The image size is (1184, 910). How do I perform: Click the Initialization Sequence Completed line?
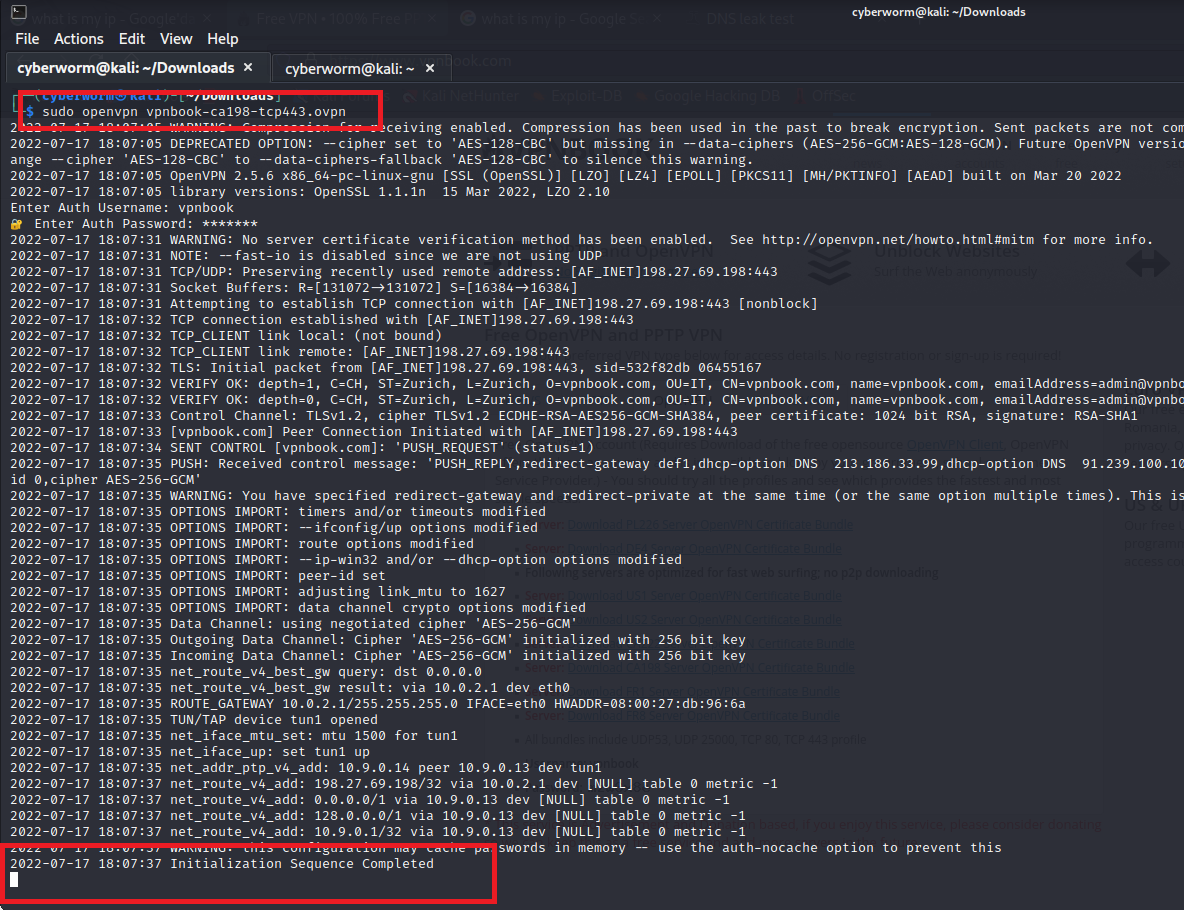[301, 863]
